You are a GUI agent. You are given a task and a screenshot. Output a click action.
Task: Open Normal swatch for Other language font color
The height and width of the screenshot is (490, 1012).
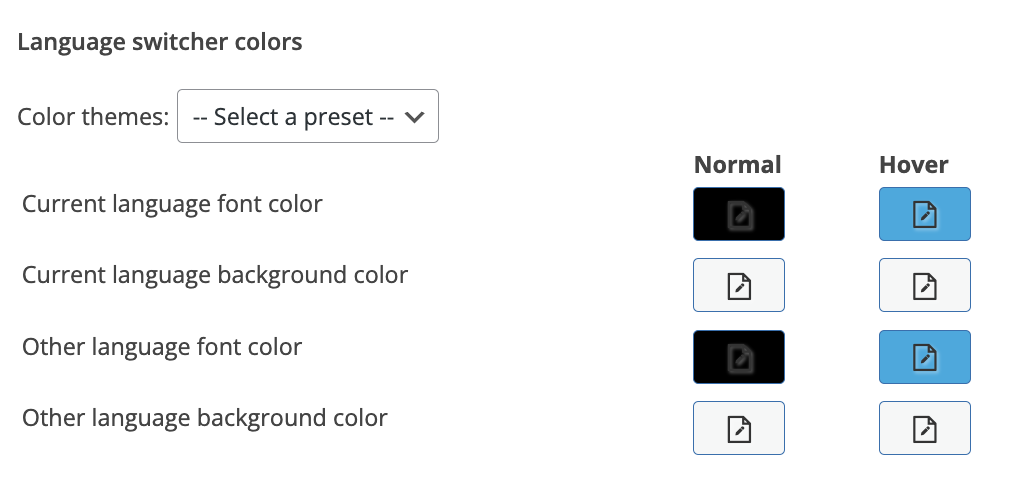tap(739, 357)
